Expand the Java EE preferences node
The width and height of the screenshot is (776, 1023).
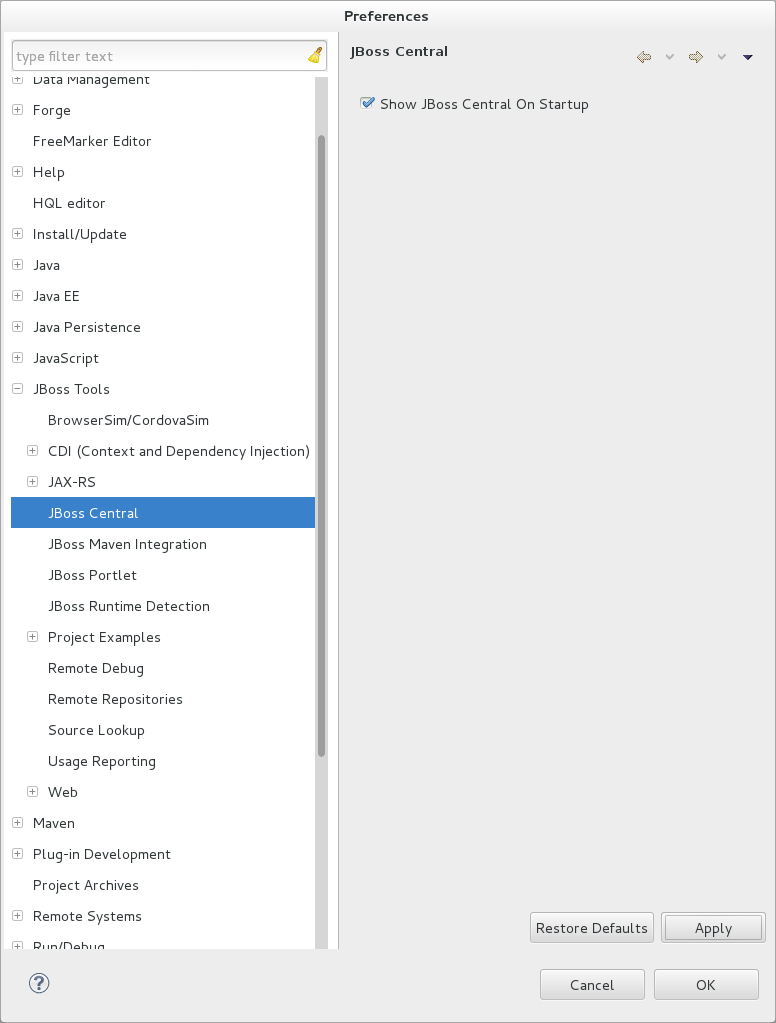[16, 296]
